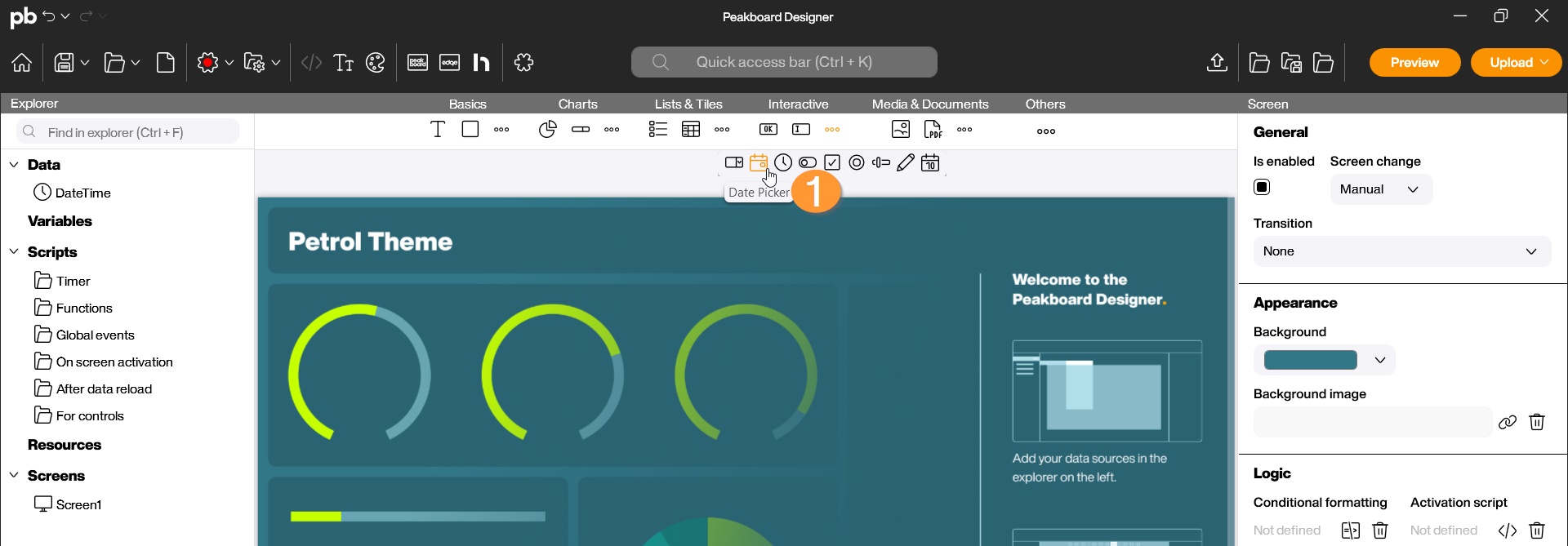Select the Text control in Basics
Viewport: 1568px width, 546px height.
tap(438, 130)
